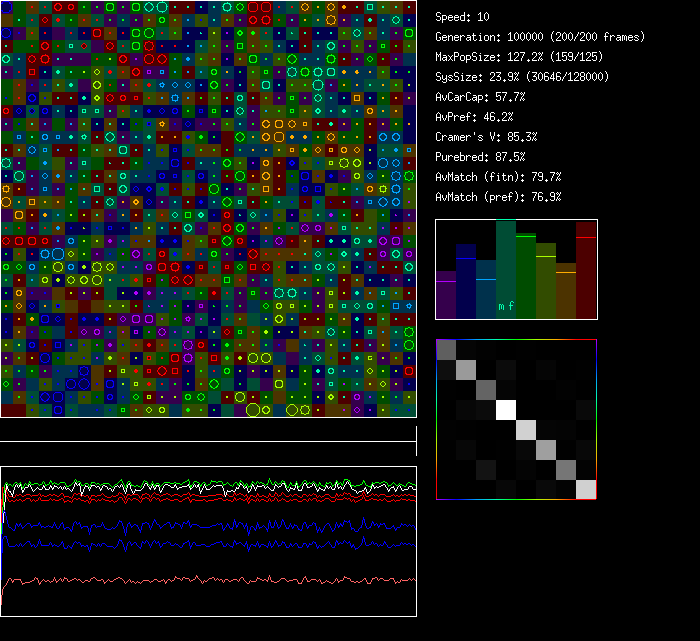Viewport: 700px width, 641px height.
Task: Click the "m f" label in the histogram
Action: 507,307
